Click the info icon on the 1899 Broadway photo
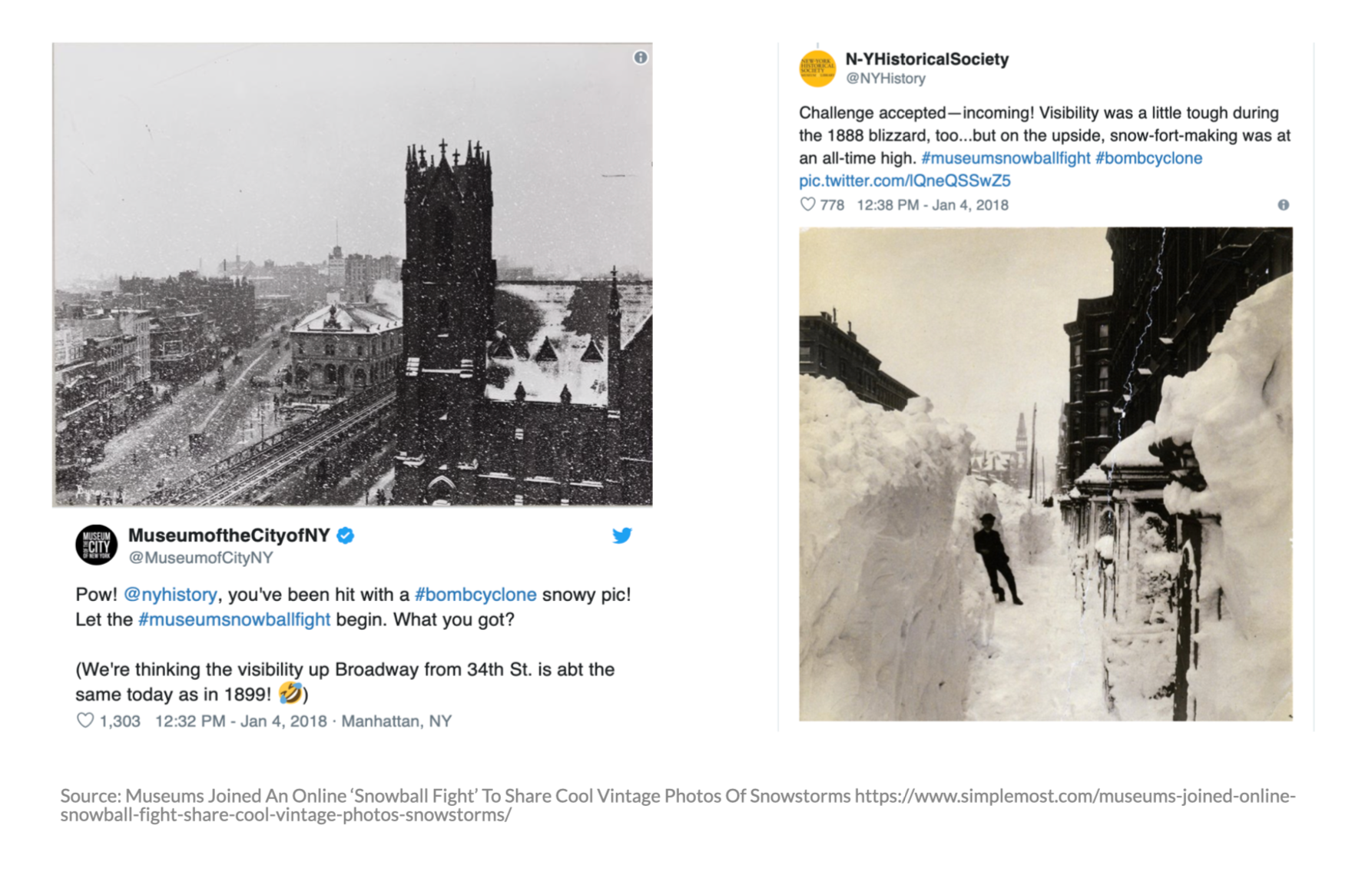 point(640,58)
